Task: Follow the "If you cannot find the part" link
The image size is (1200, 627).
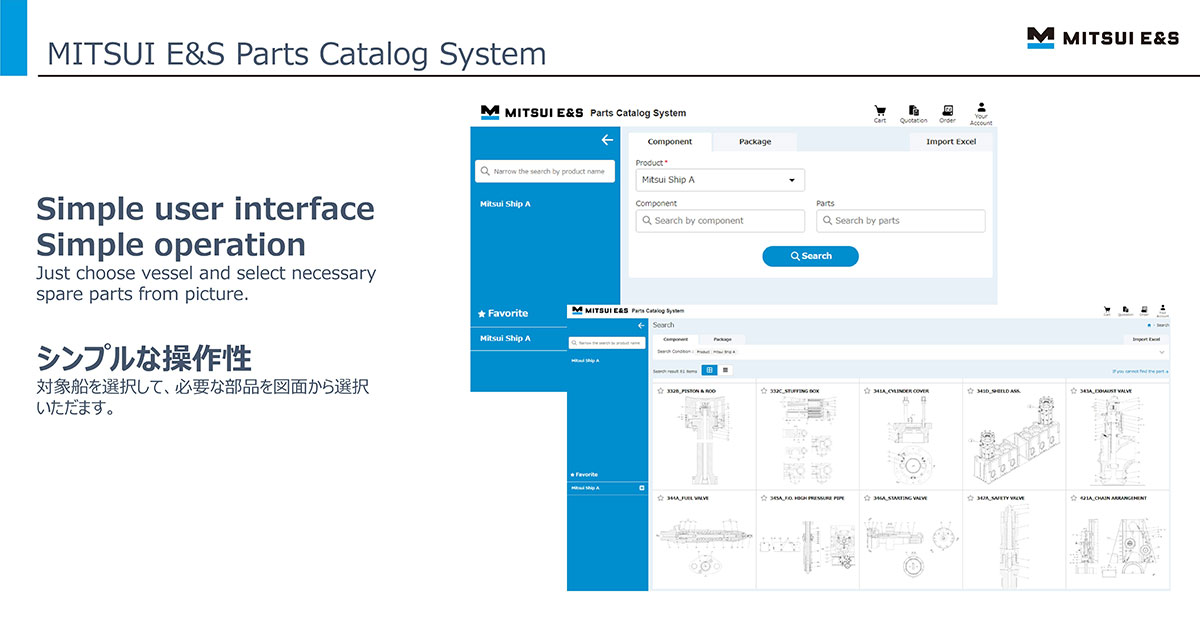Action: click(1139, 370)
